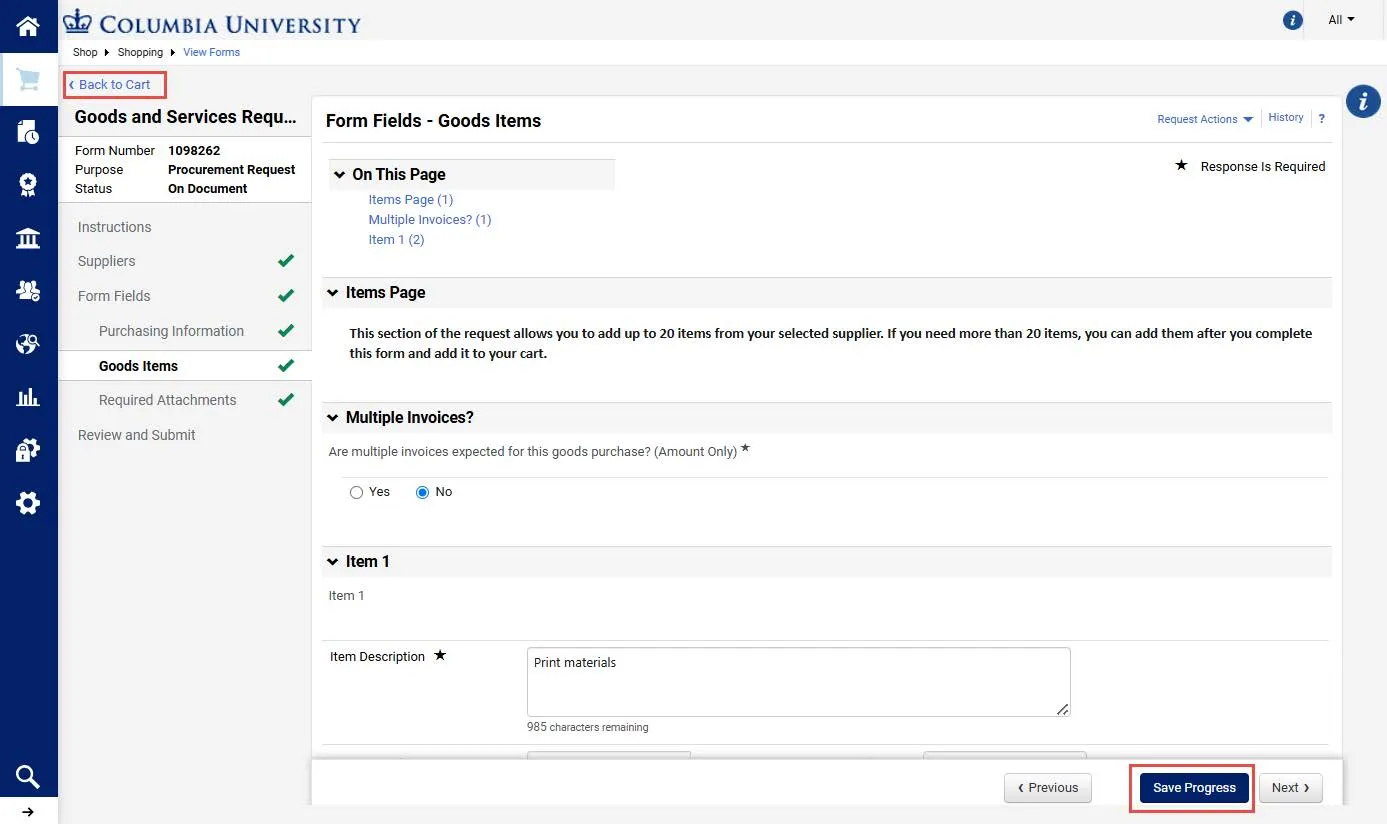Jump to Multiple Invoices? (1) link

click(x=430, y=220)
